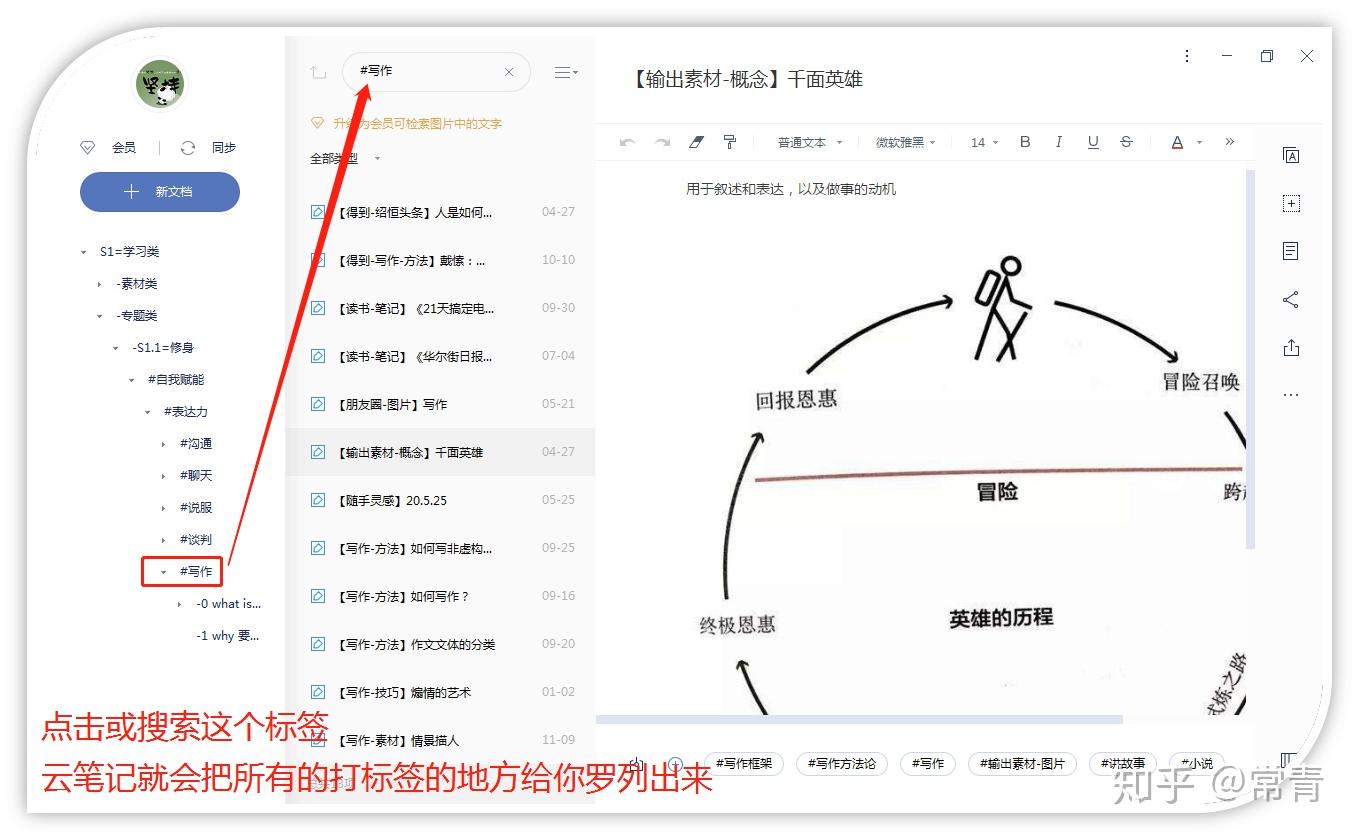Click the clear formatting eraser icon
The image size is (1359, 840).
coord(696,142)
